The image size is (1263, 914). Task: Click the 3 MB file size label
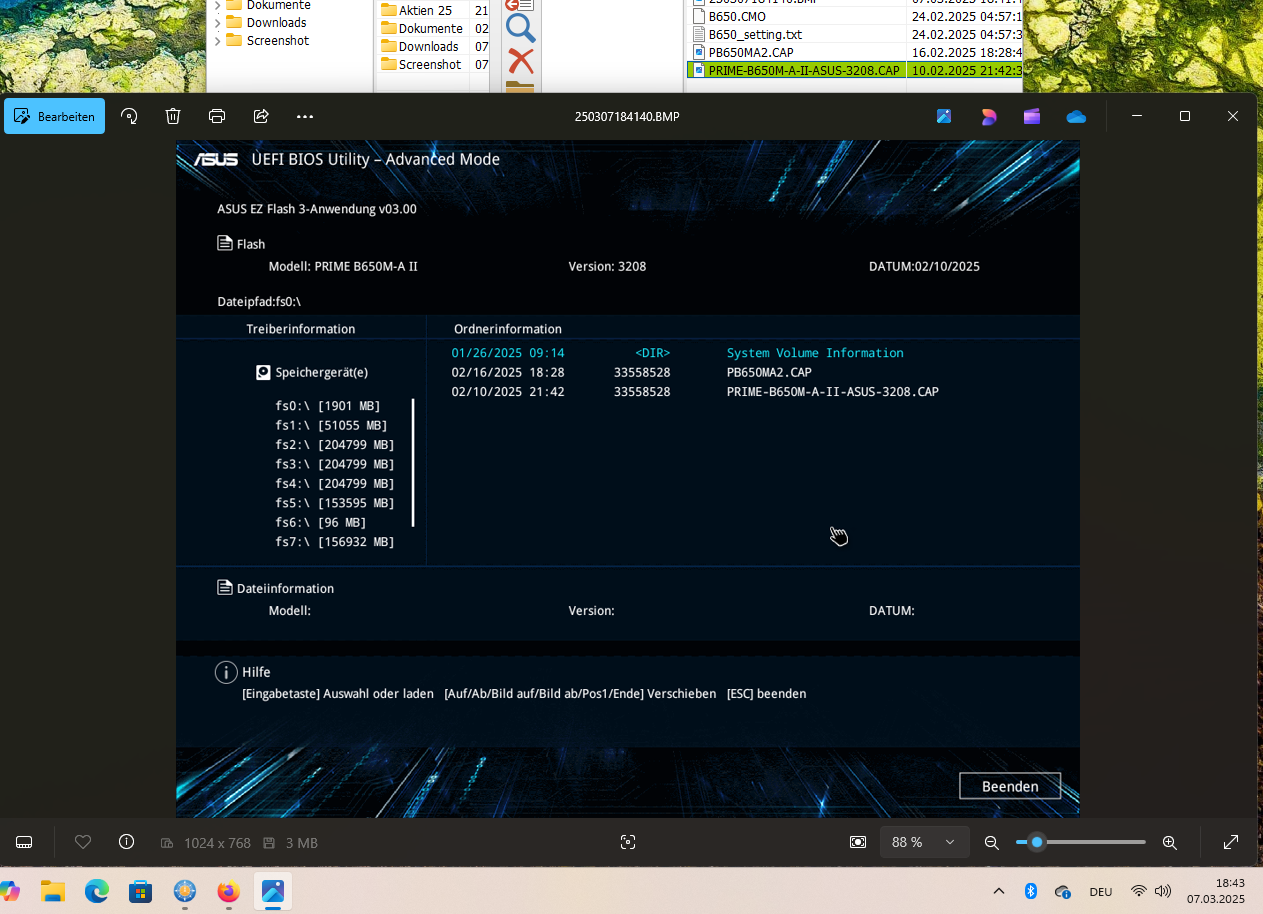(x=302, y=843)
